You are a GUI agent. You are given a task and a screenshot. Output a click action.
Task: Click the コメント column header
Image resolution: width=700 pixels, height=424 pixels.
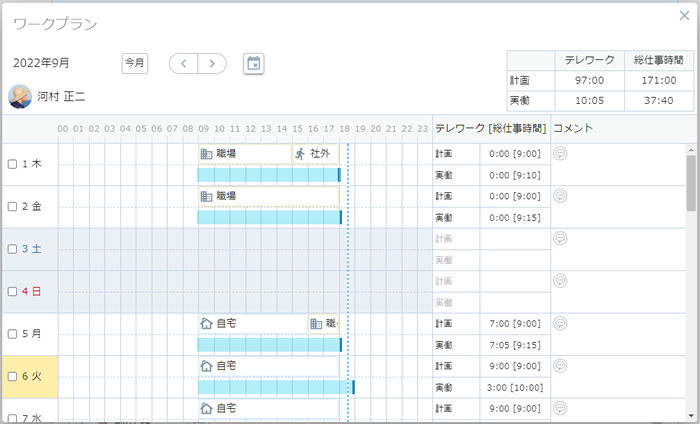point(573,129)
